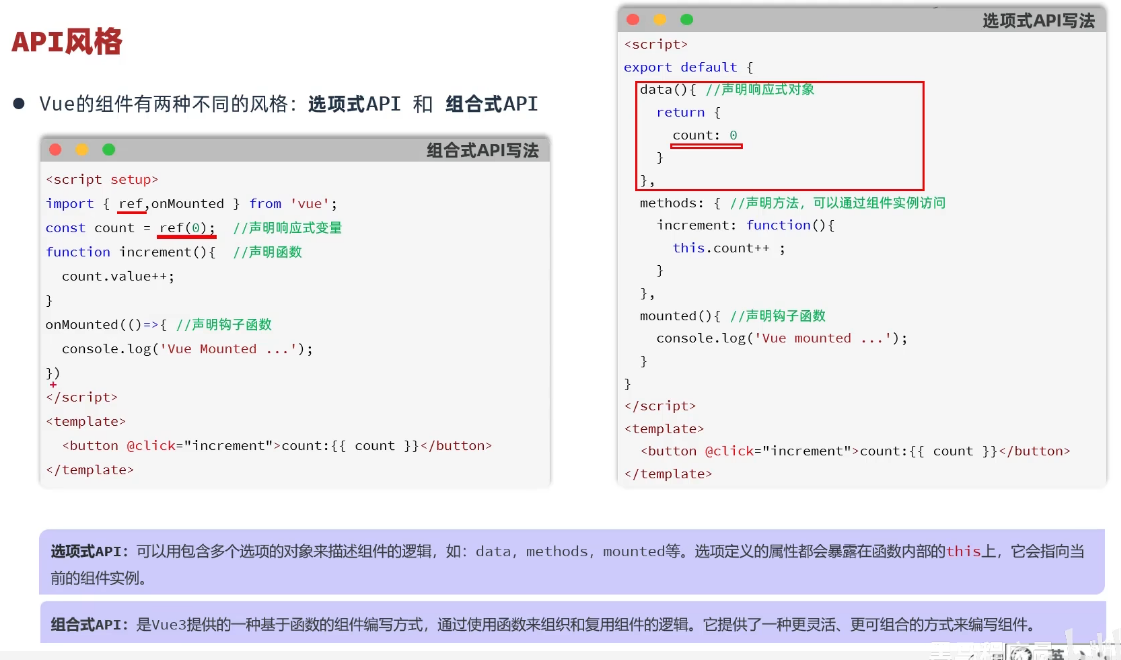
Task: Click the red dot in 选项式API写法 window
Action: (x=633, y=19)
